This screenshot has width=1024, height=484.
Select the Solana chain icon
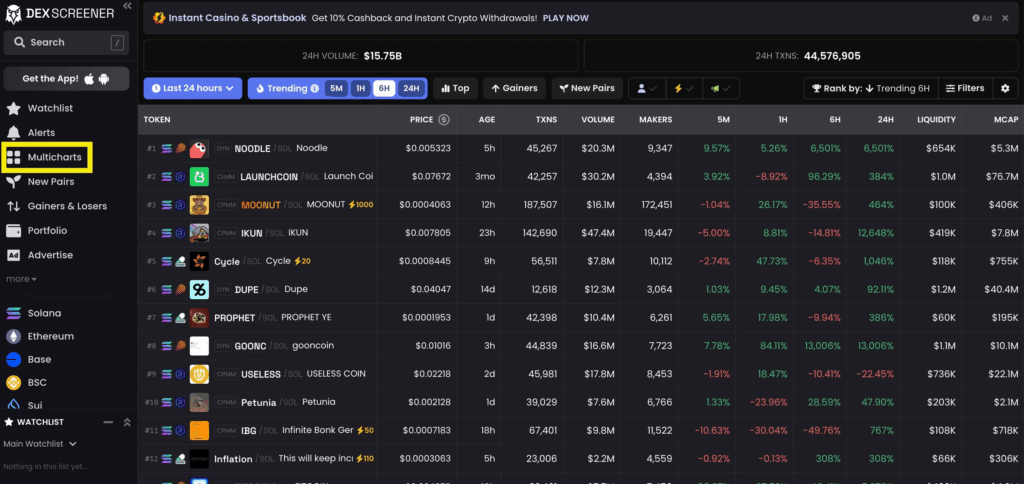coord(14,313)
